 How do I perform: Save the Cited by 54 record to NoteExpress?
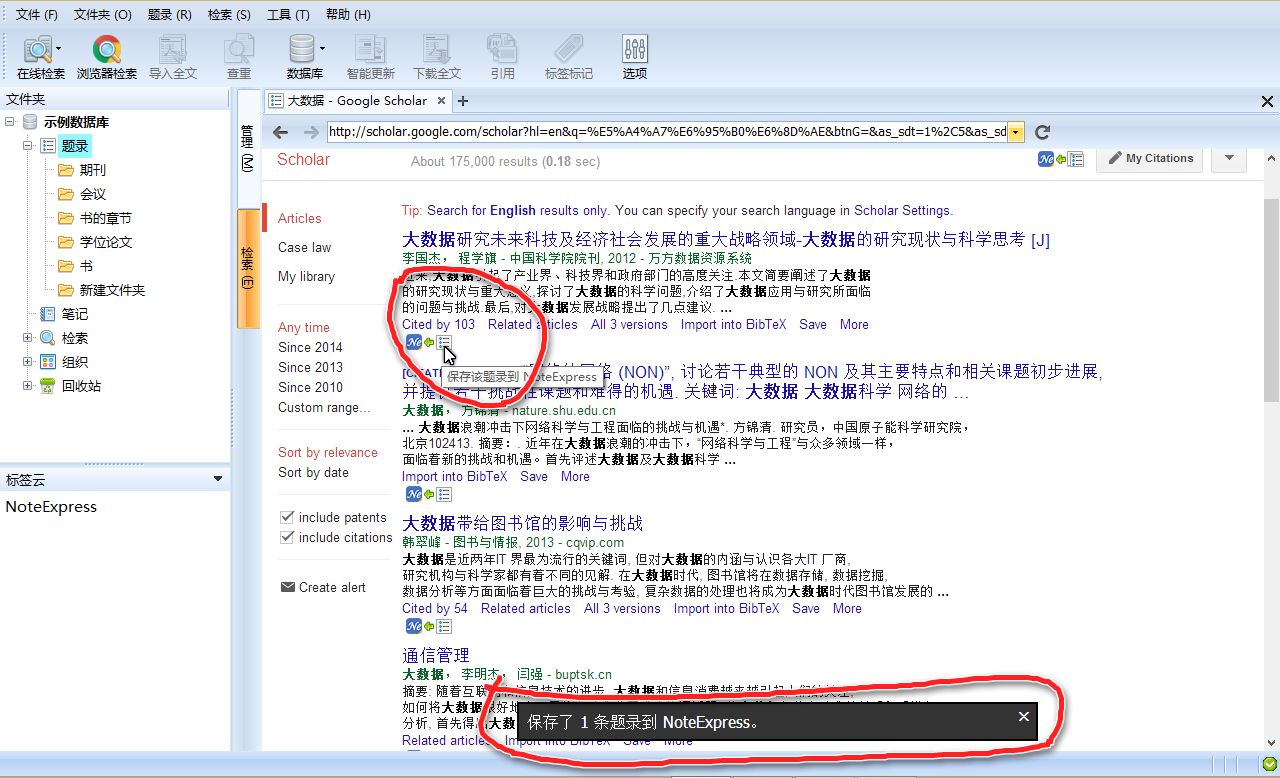[x=445, y=626]
